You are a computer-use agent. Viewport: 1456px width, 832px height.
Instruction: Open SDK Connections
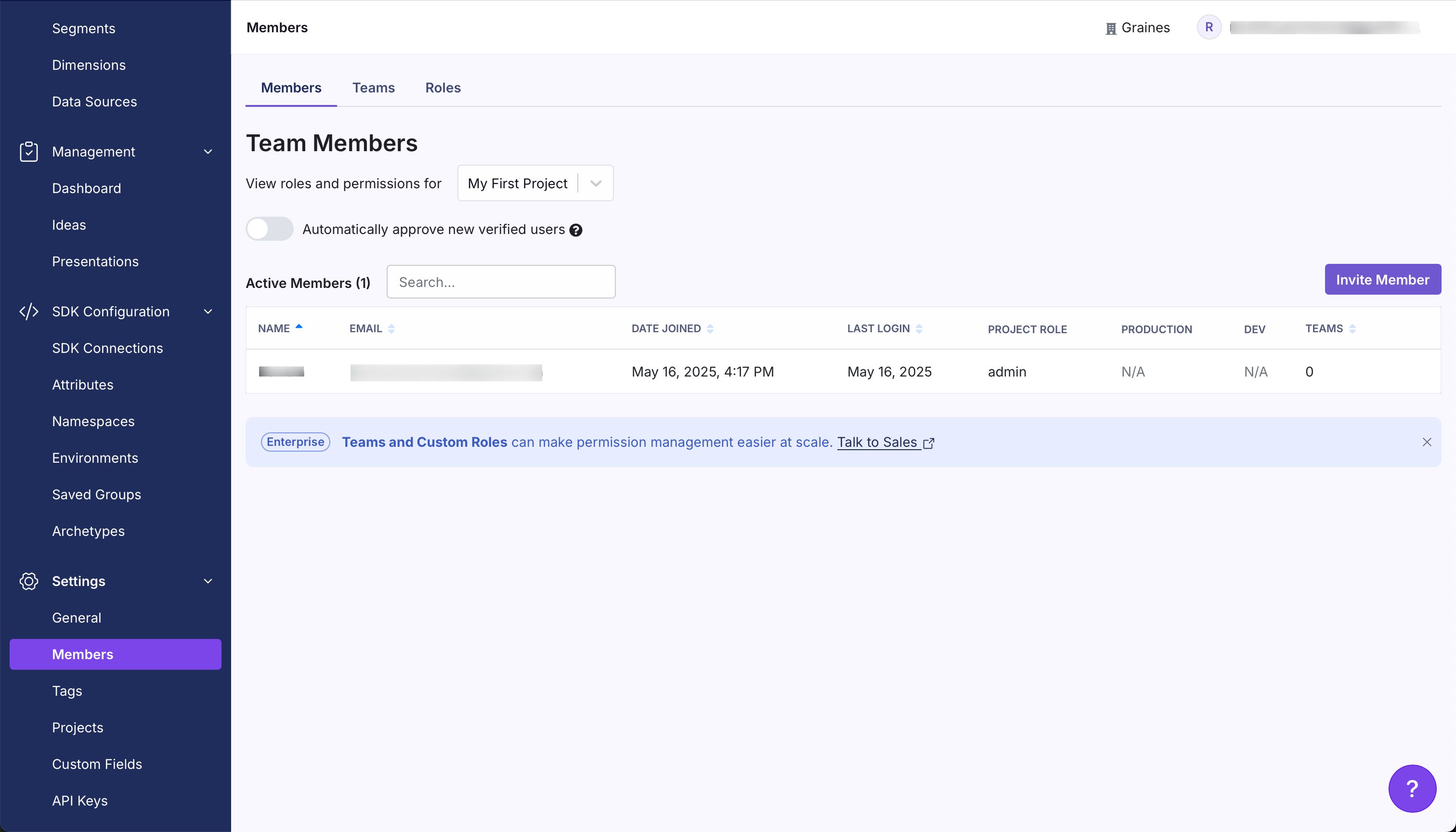point(107,348)
